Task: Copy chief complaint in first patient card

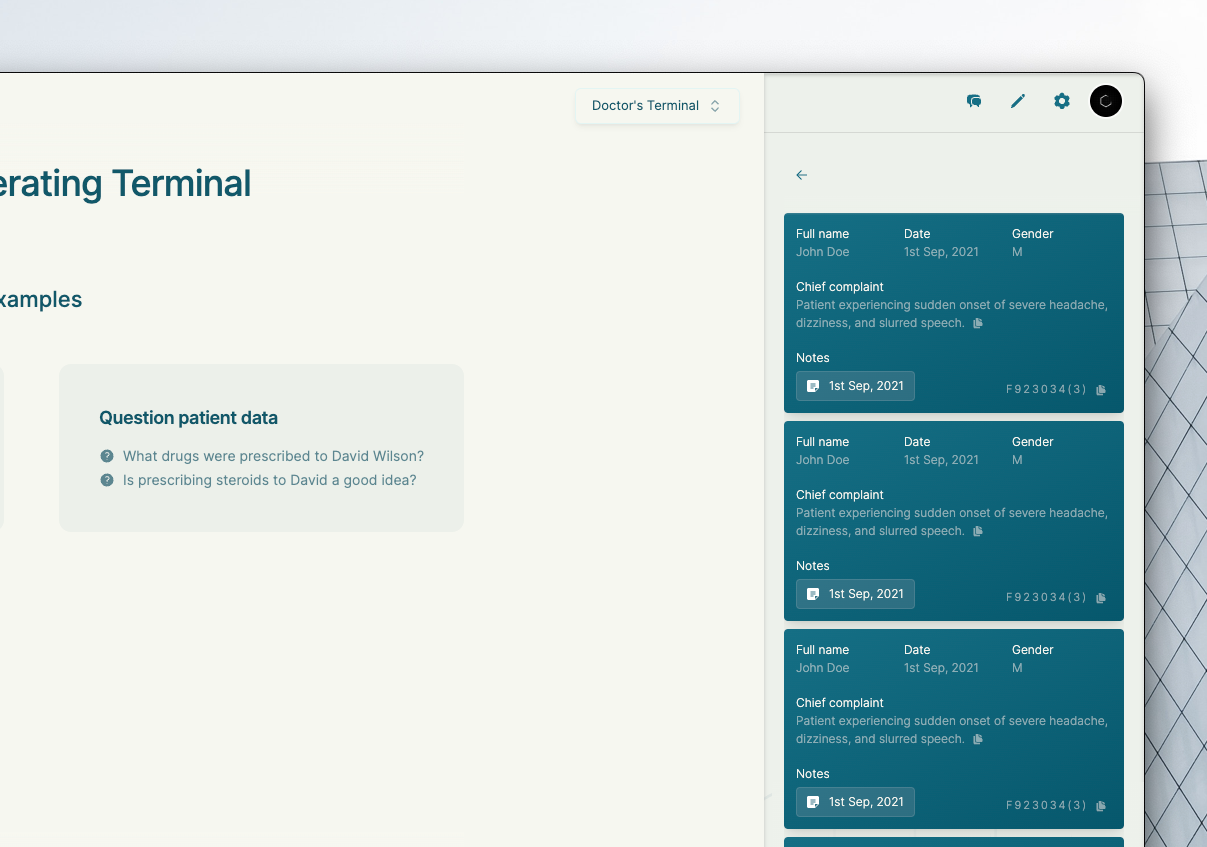Action: [x=978, y=323]
